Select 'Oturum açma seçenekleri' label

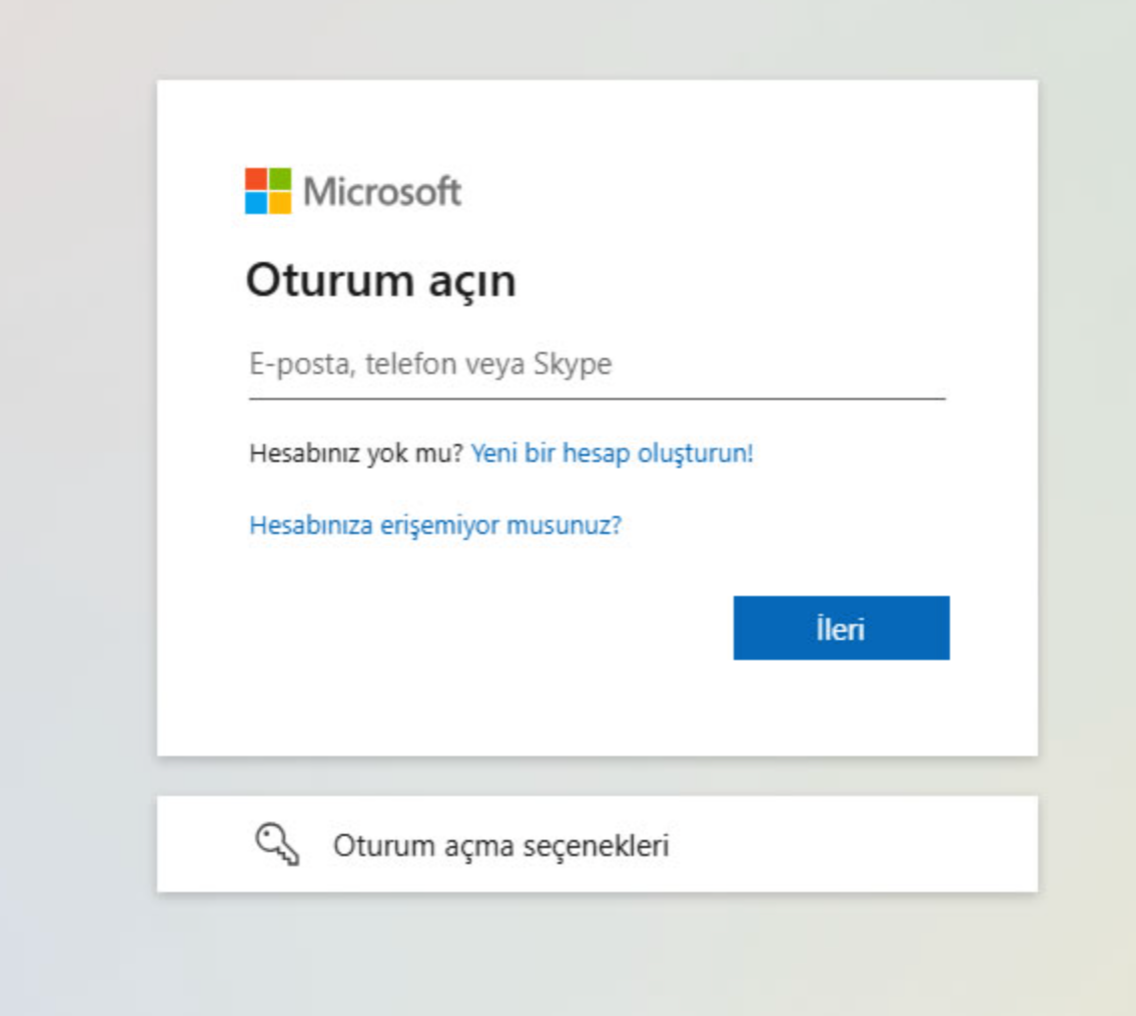click(501, 846)
